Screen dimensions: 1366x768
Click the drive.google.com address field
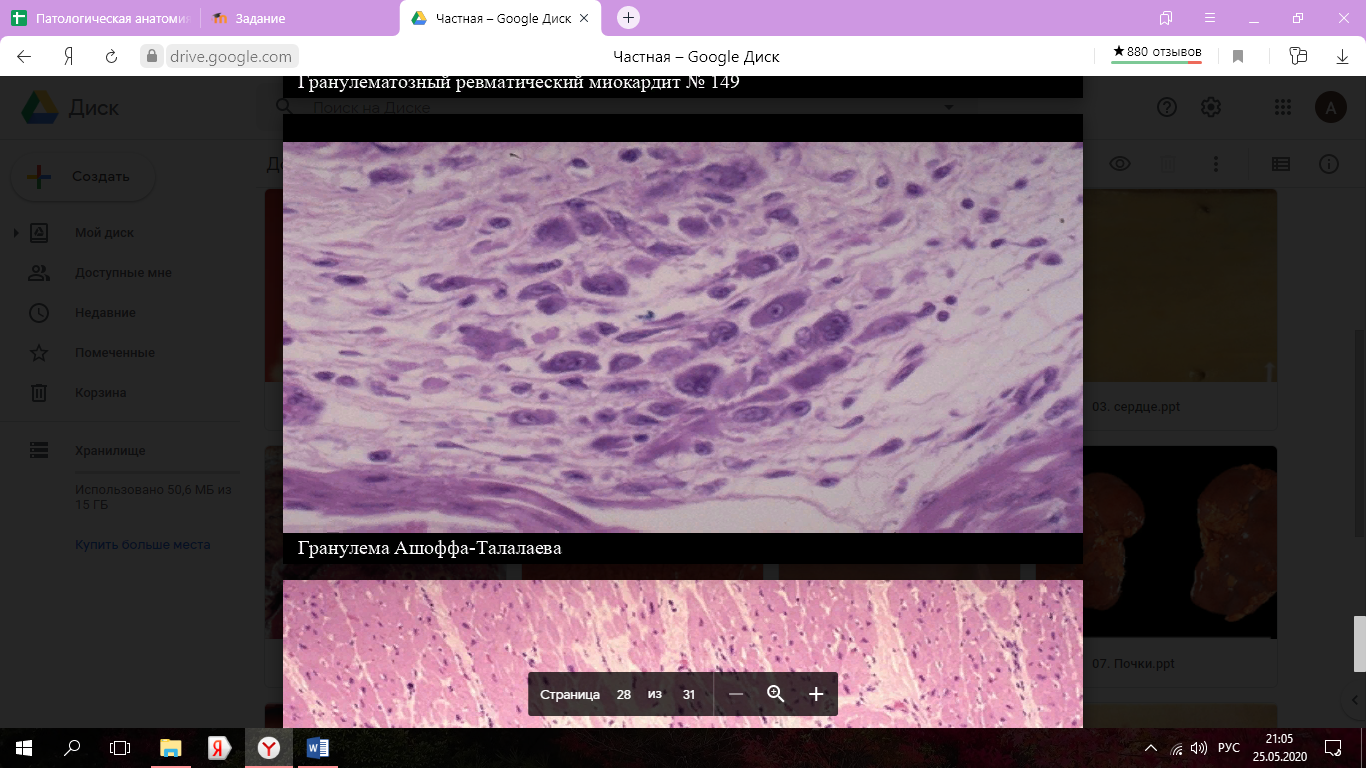pos(230,57)
